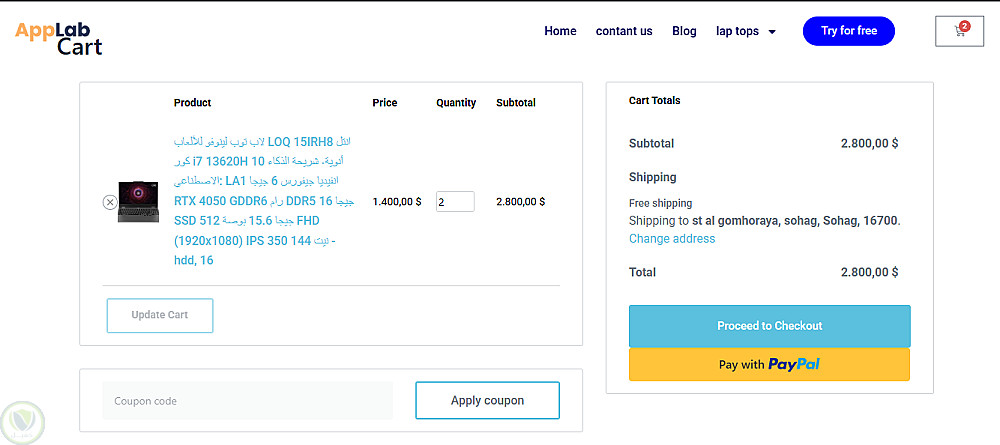The height and width of the screenshot is (445, 1000).
Task: Open the laptop product thumbnail
Action: [138, 201]
